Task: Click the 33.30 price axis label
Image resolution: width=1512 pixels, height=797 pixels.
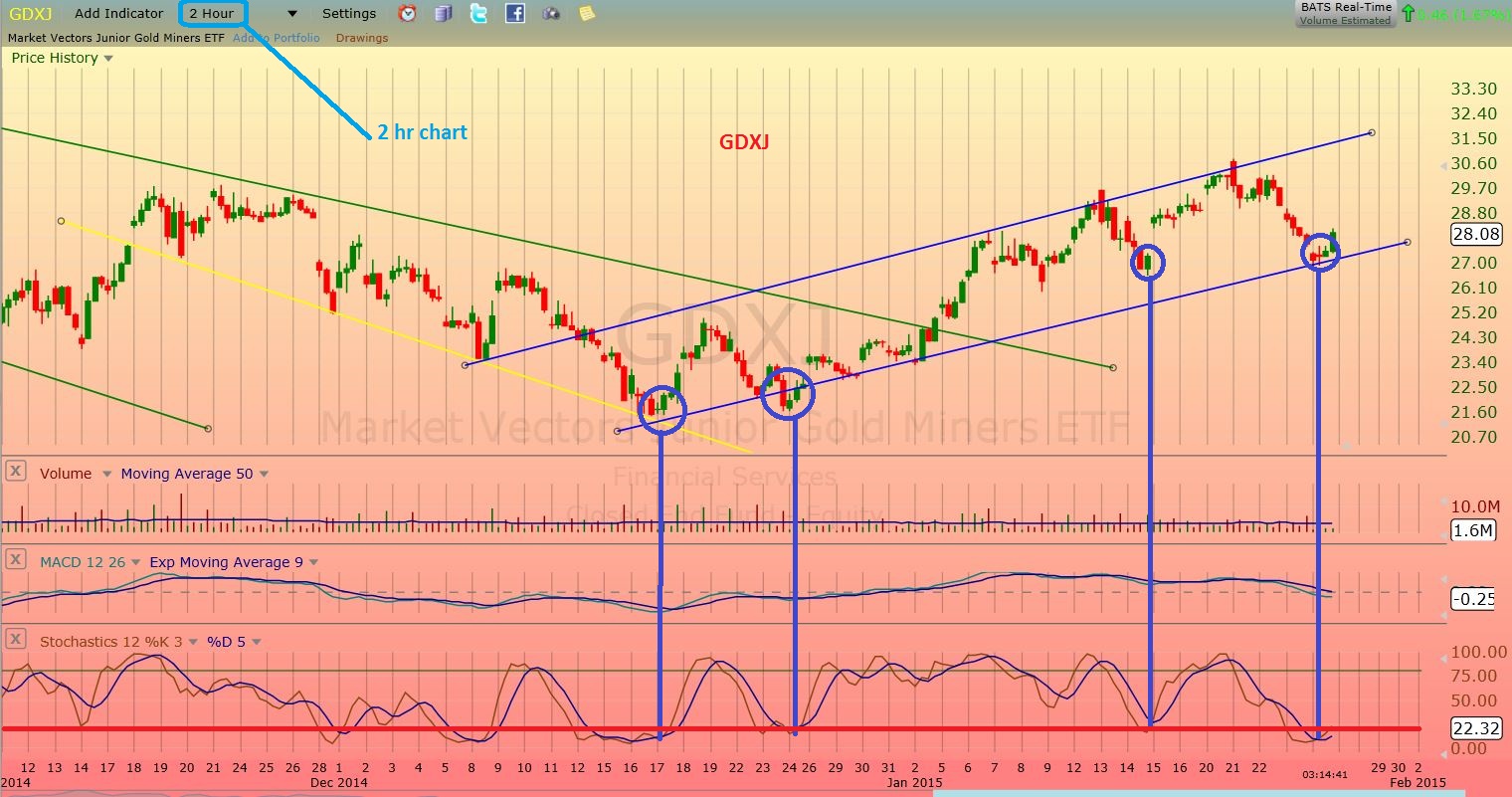Action: coord(1473,89)
